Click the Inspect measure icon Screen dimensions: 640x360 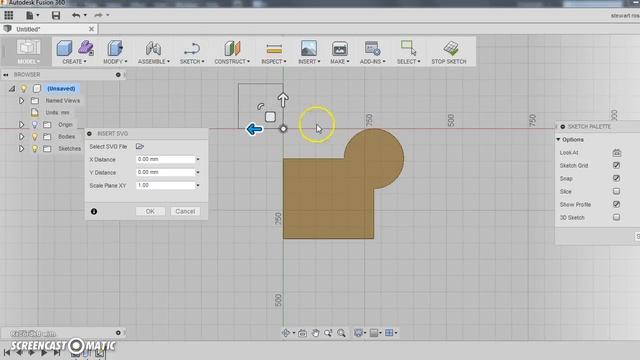(274, 49)
